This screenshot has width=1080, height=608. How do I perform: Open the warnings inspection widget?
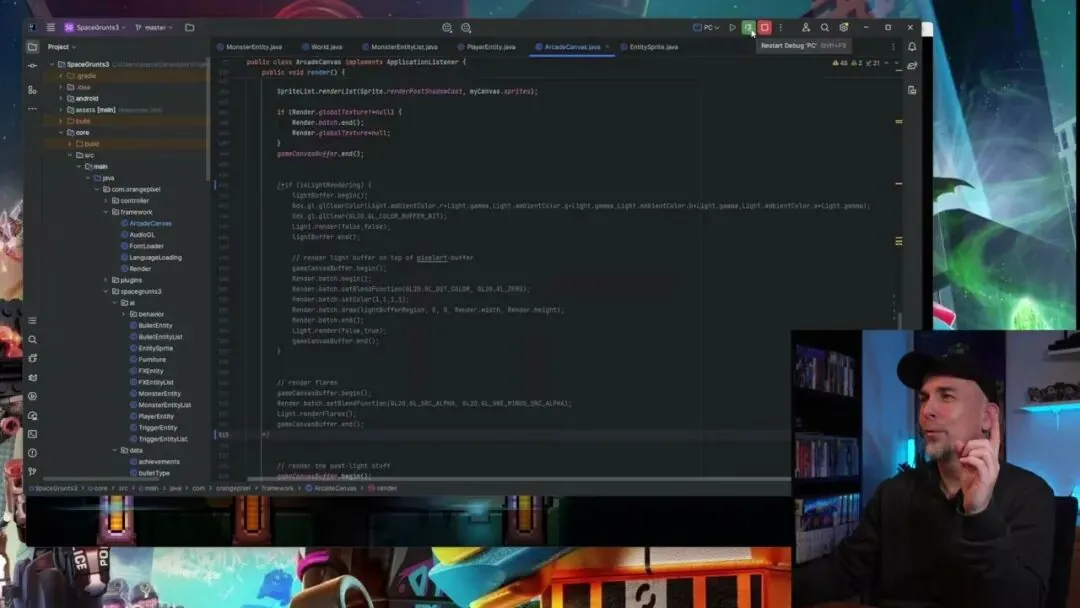click(x=856, y=63)
